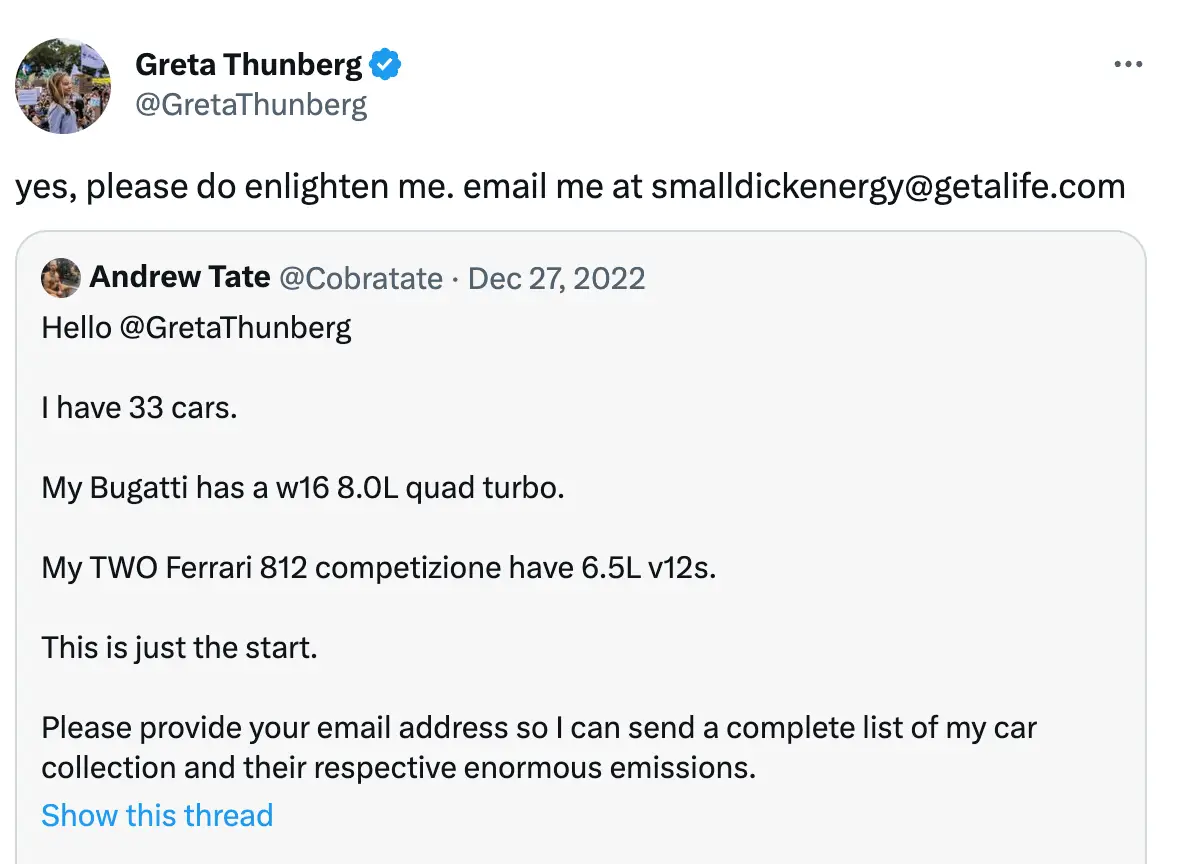Open Andrew Tate's display name in quote
The width and height of the screenshot is (1178, 864).
180,277
